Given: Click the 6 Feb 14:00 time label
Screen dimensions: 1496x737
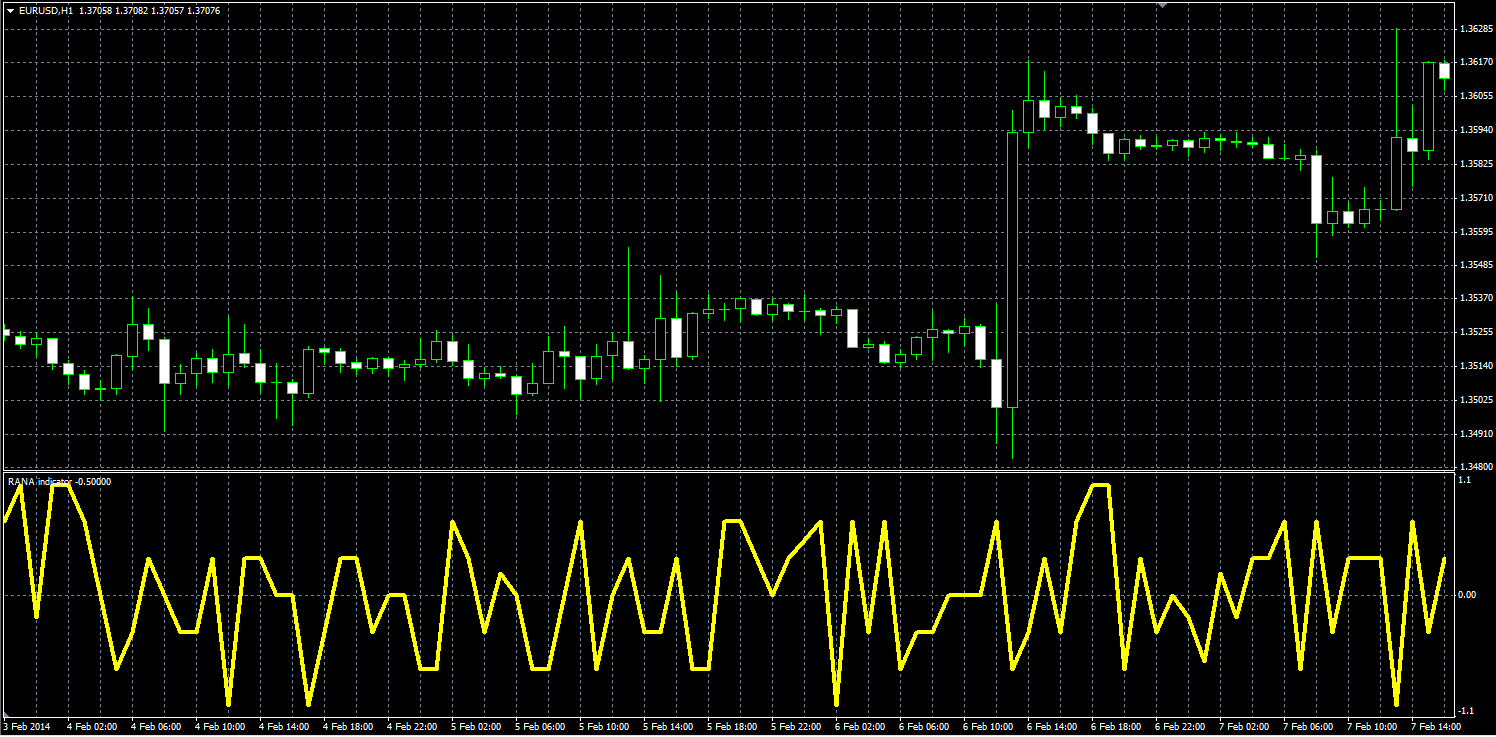Looking at the screenshot, I should tap(1052, 727).
